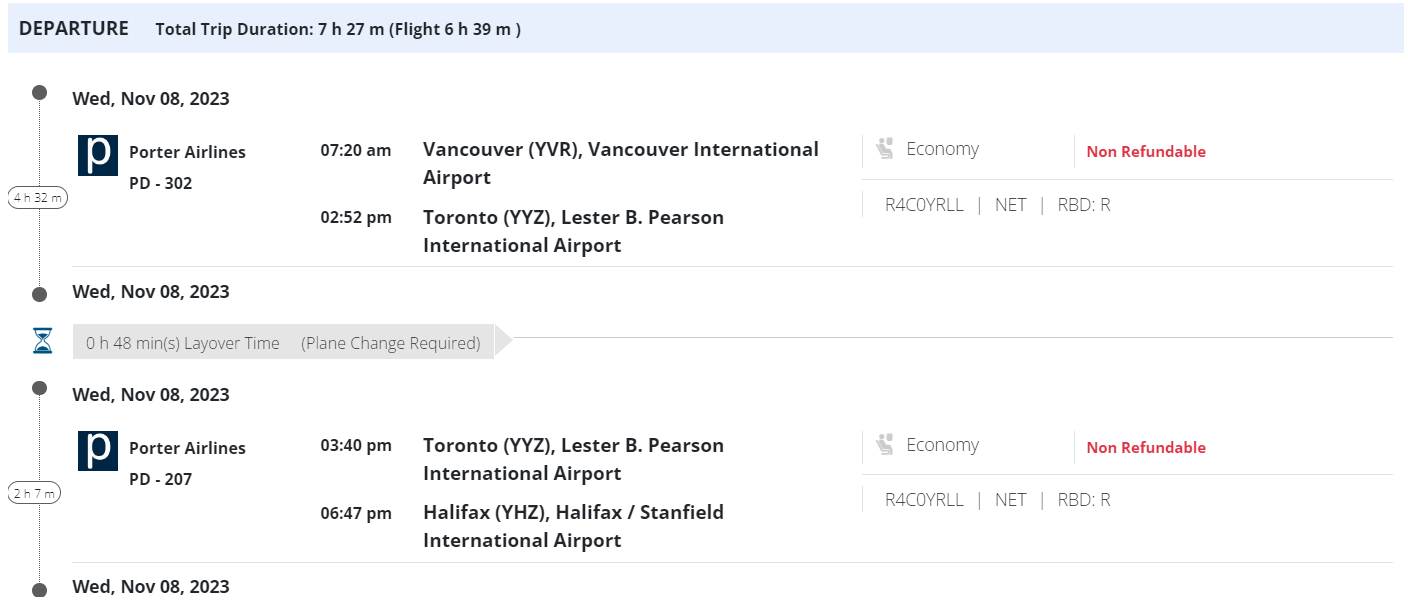Click the seat icon in PD - 207 row
This screenshot has width=1408, height=601.
(884, 445)
